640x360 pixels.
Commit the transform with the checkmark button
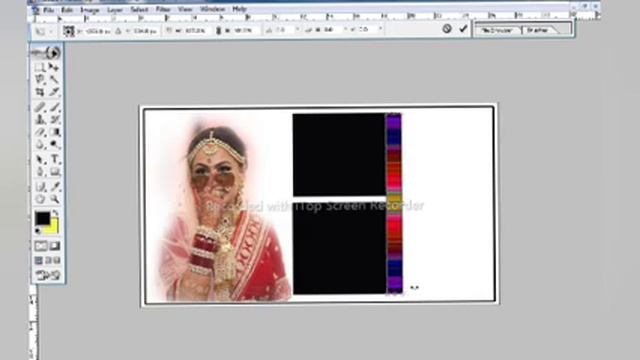(463, 29)
